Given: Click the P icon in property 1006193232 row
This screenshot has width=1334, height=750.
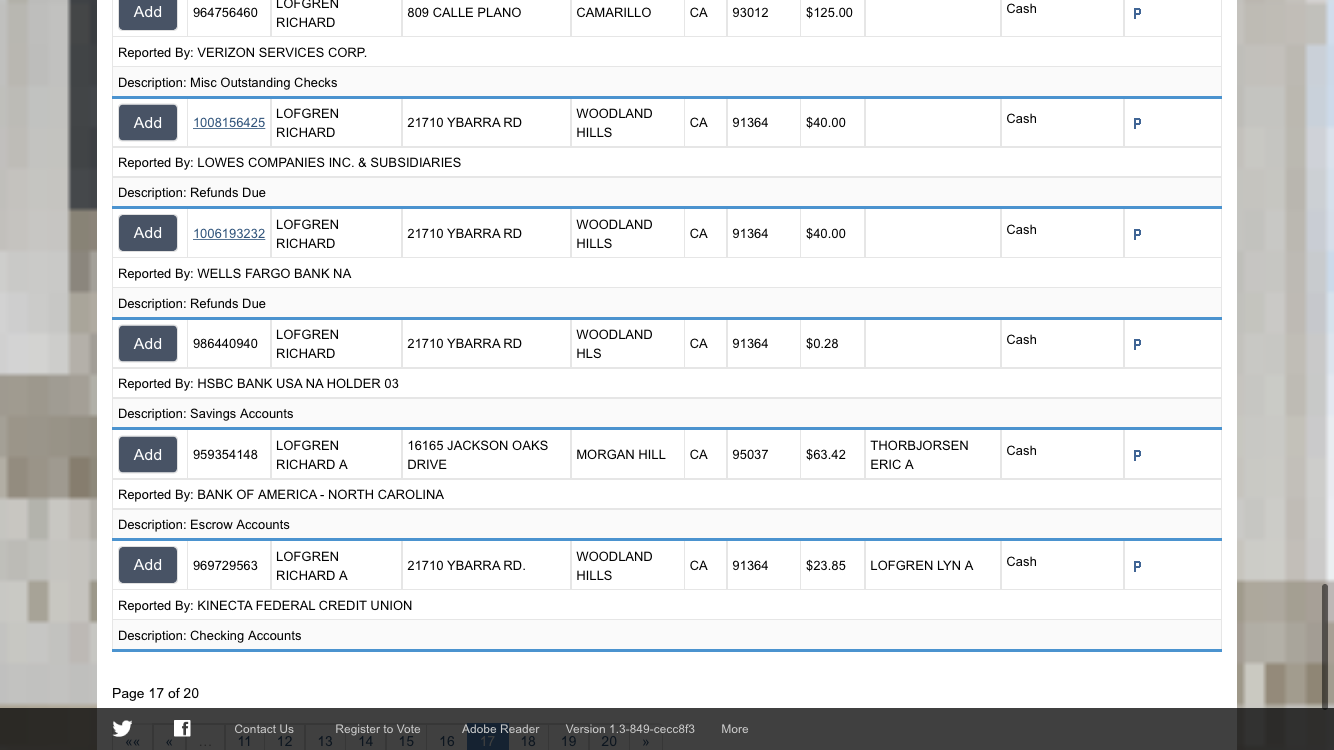Looking at the screenshot, I should 1137,235.
